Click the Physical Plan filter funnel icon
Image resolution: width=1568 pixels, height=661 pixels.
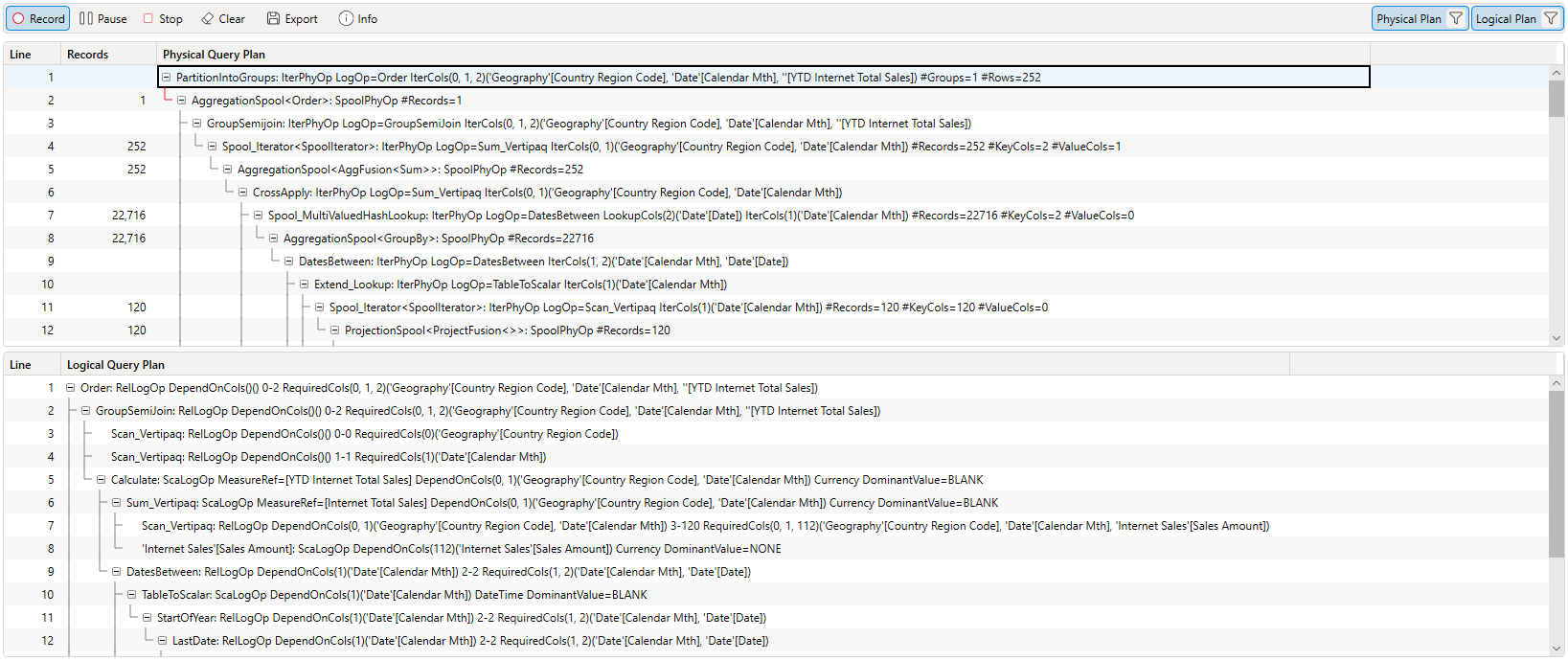(x=1456, y=19)
